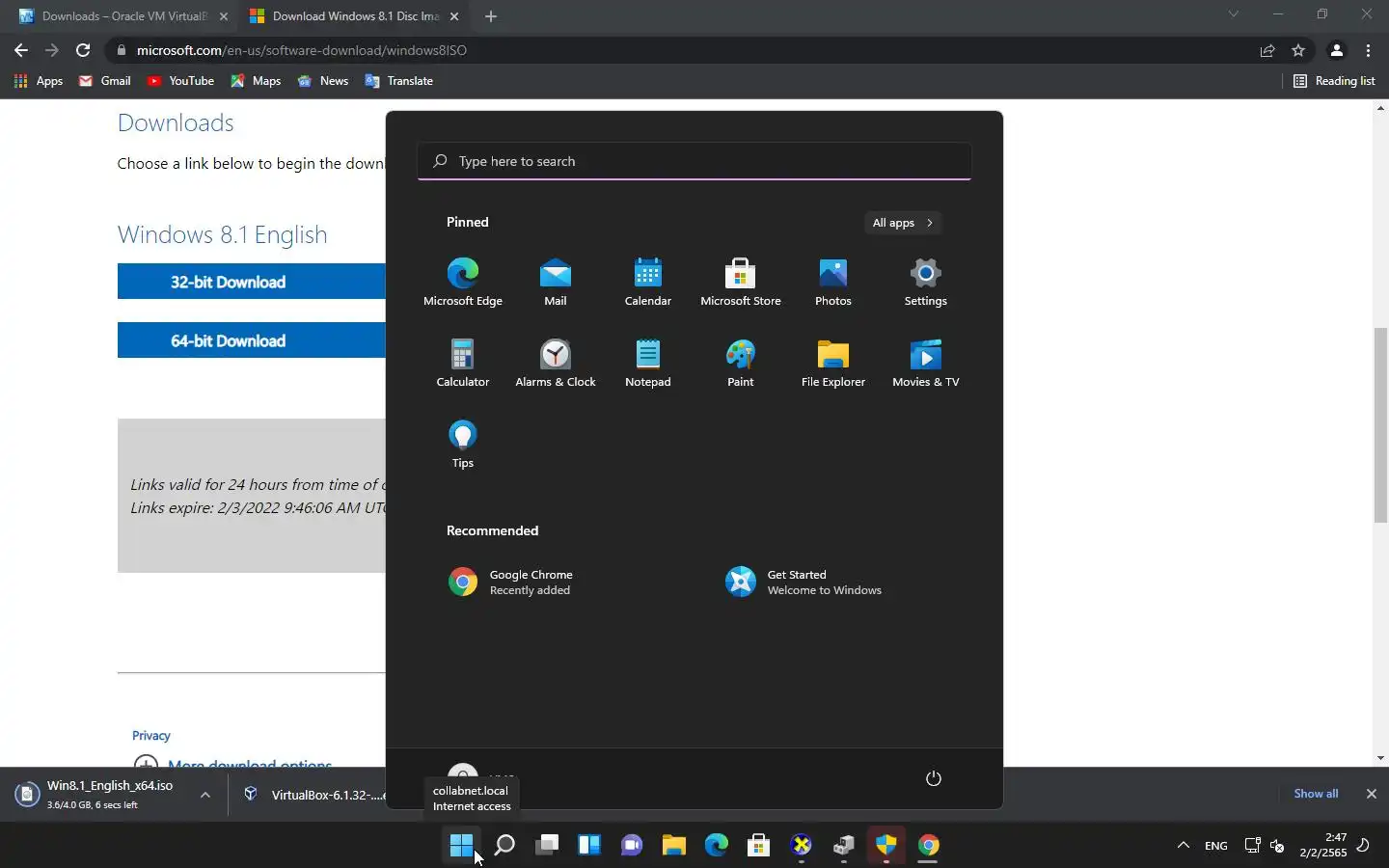
Task: Click ENG language indicator
Action: [x=1216, y=846]
